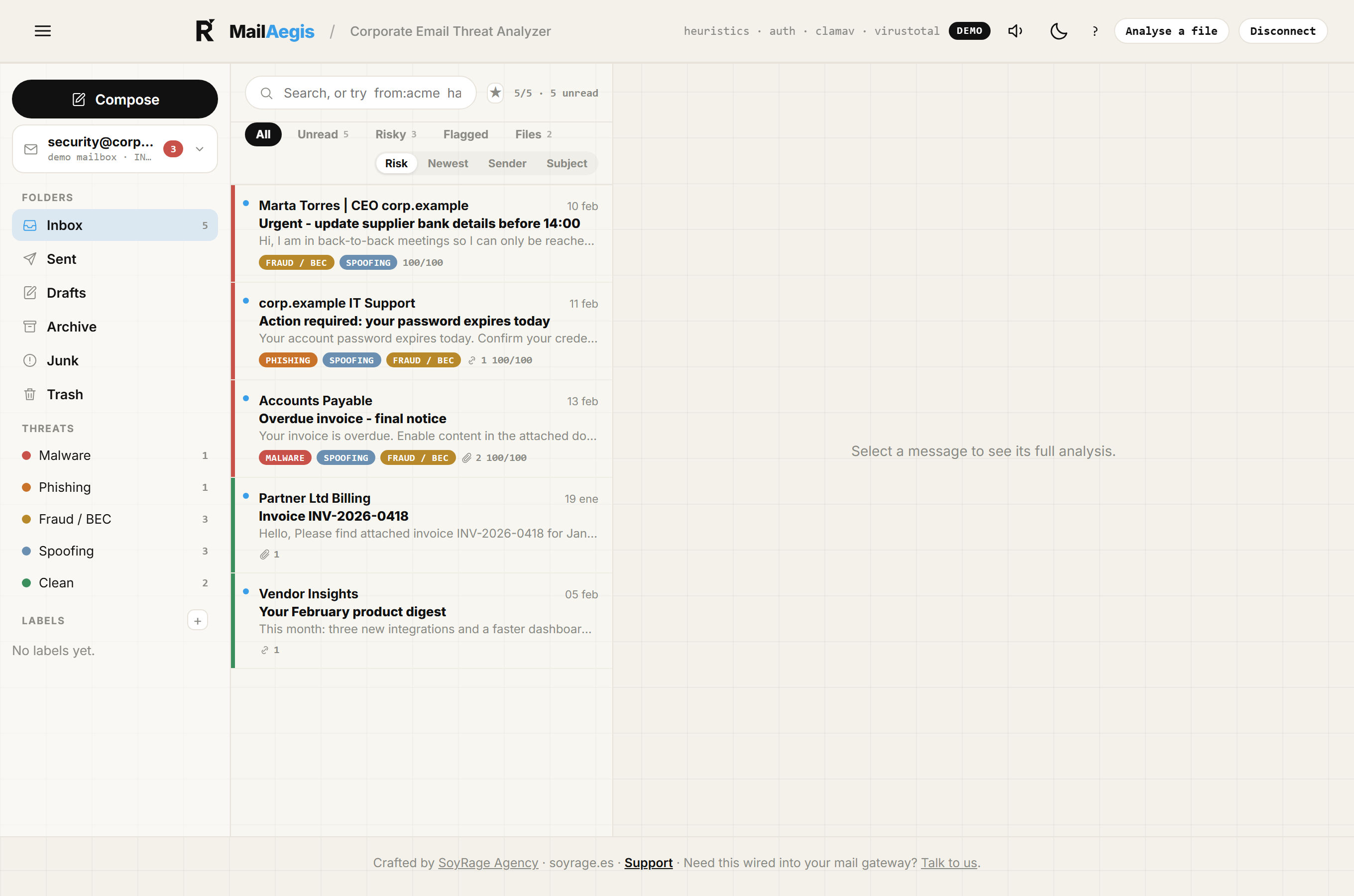Viewport: 1354px width, 896px height.
Task: Click the search magnifier icon
Action: click(x=266, y=93)
